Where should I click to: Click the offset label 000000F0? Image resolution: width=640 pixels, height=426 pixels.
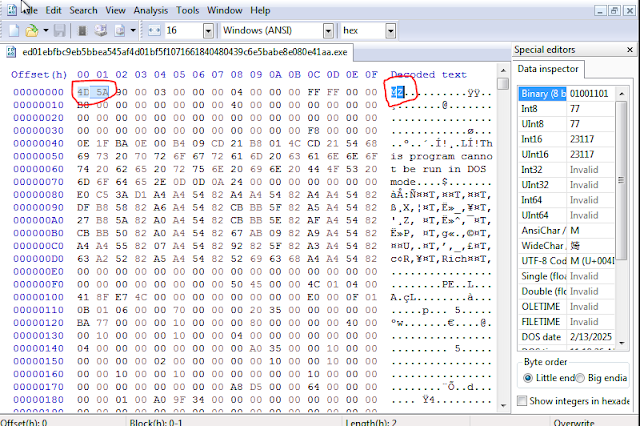pyautogui.click(x=38, y=284)
